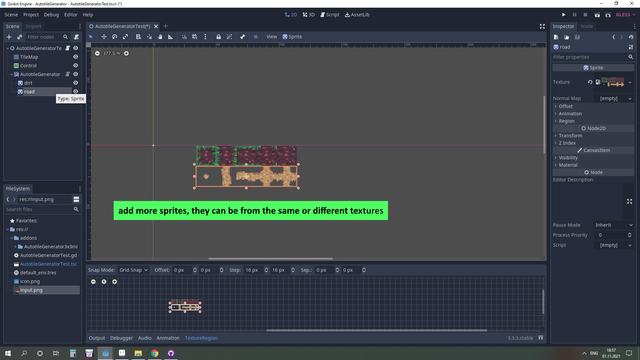This screenshot has height=360, width=640.
Task: Select input.png in the FileSystem panel
Action: pyautogui.click(x=31, y=290)
